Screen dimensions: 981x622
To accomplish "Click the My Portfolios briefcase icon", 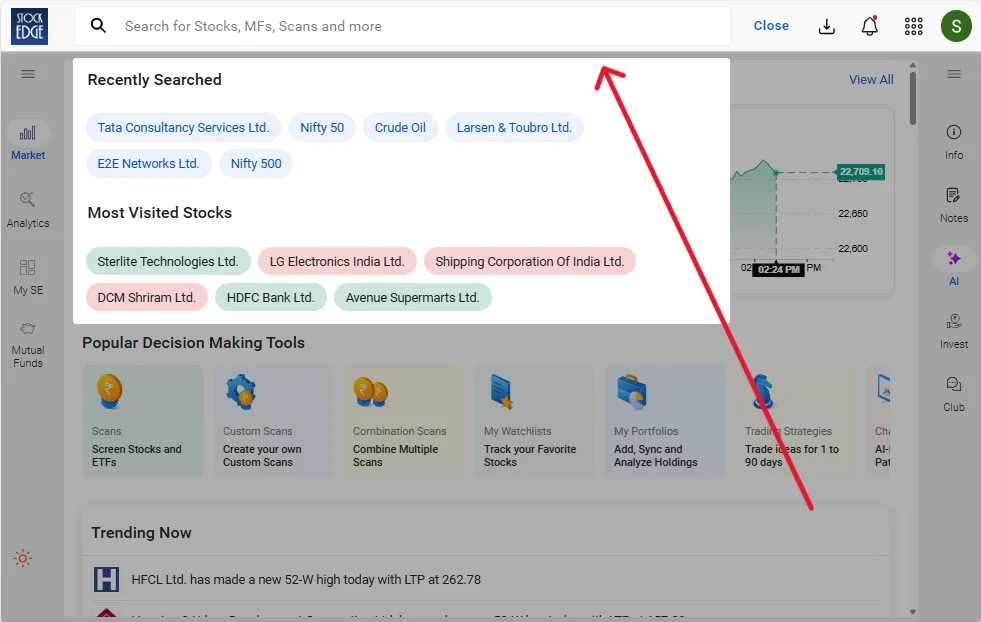I will point(632,392).
